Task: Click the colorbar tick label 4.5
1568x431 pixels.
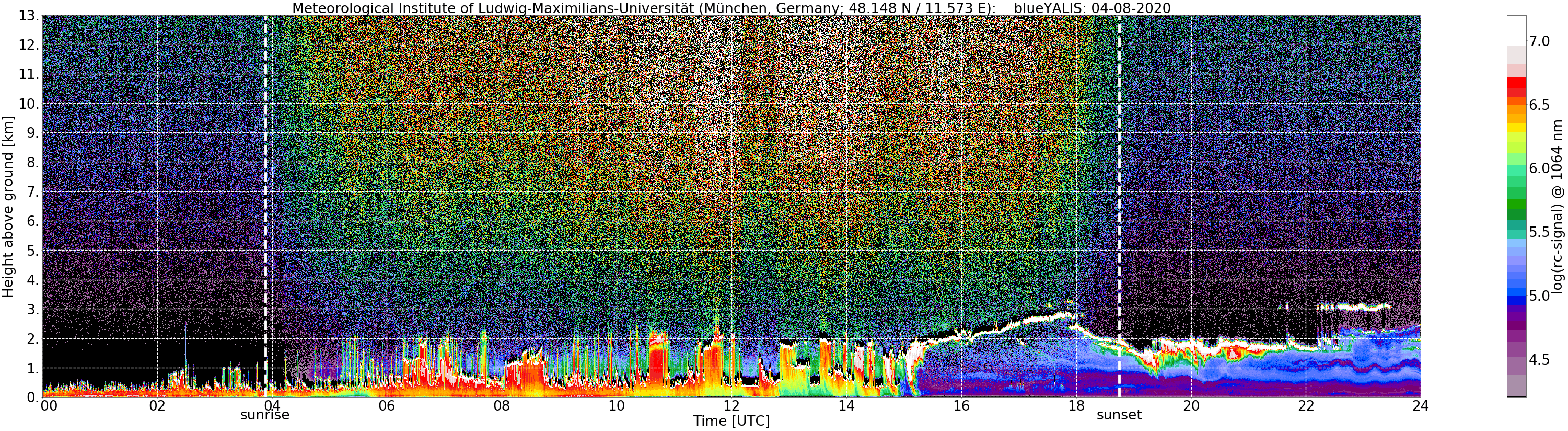Action: (x=1539, y=360)
